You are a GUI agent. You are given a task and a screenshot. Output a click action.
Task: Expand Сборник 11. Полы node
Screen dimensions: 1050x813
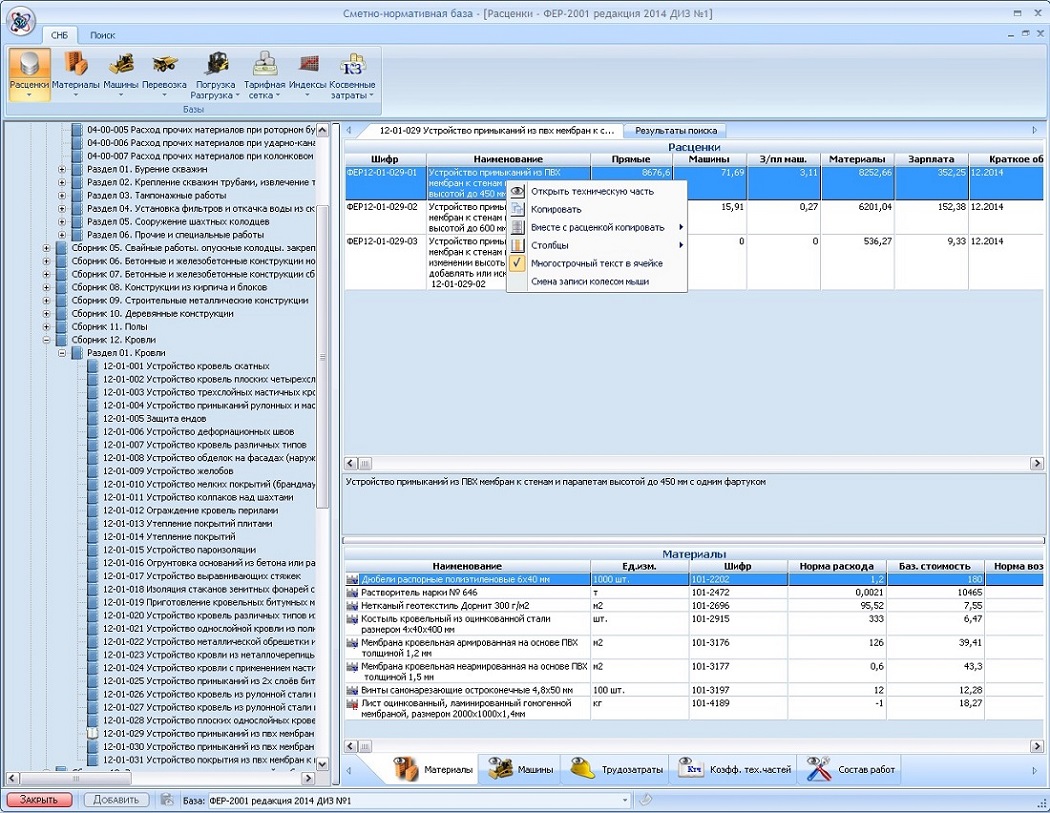click(x=46, y=327)
